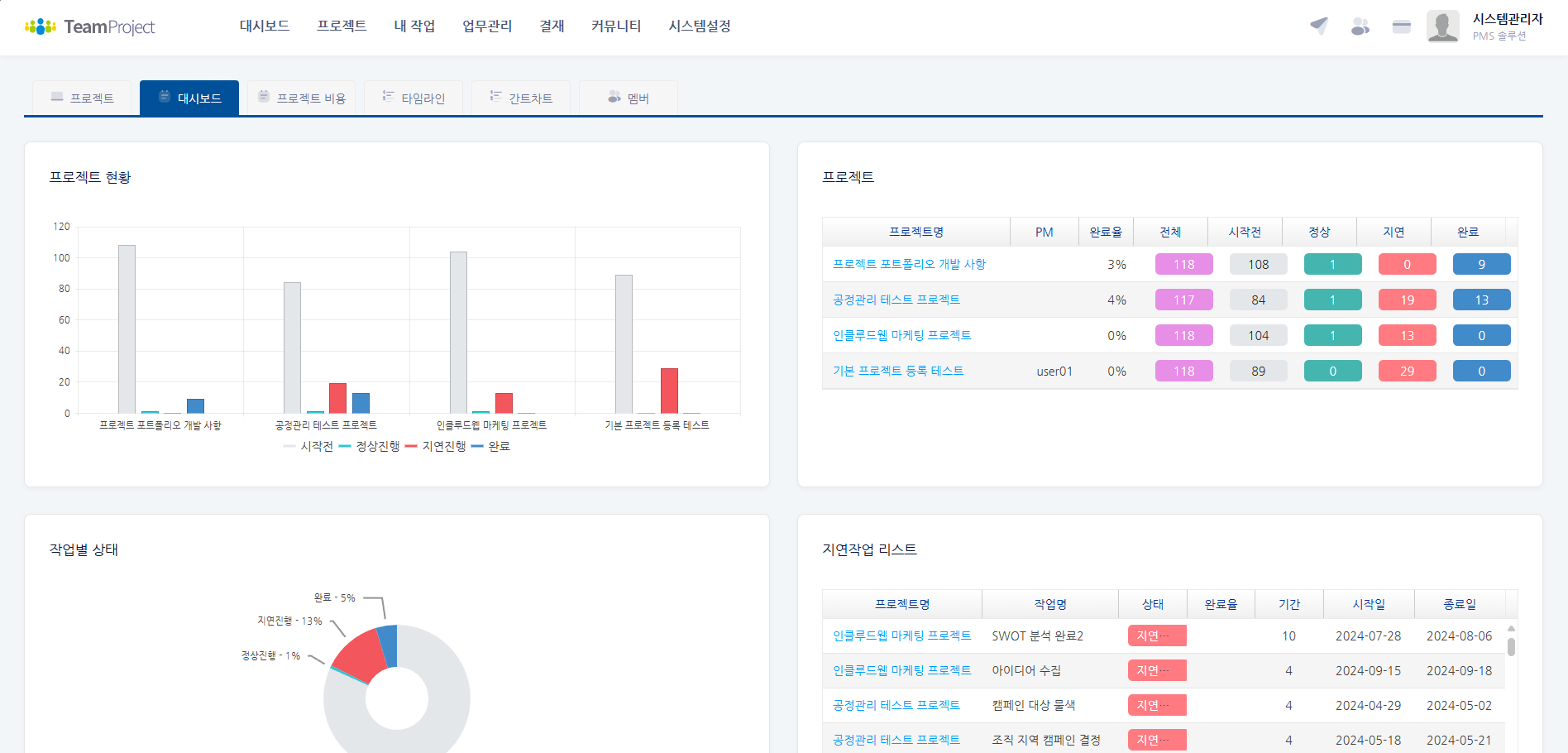The width and height of the screenshot is (1568, 753).
Task: Switch to the 타임라인 tab
Action: (414, 98)
